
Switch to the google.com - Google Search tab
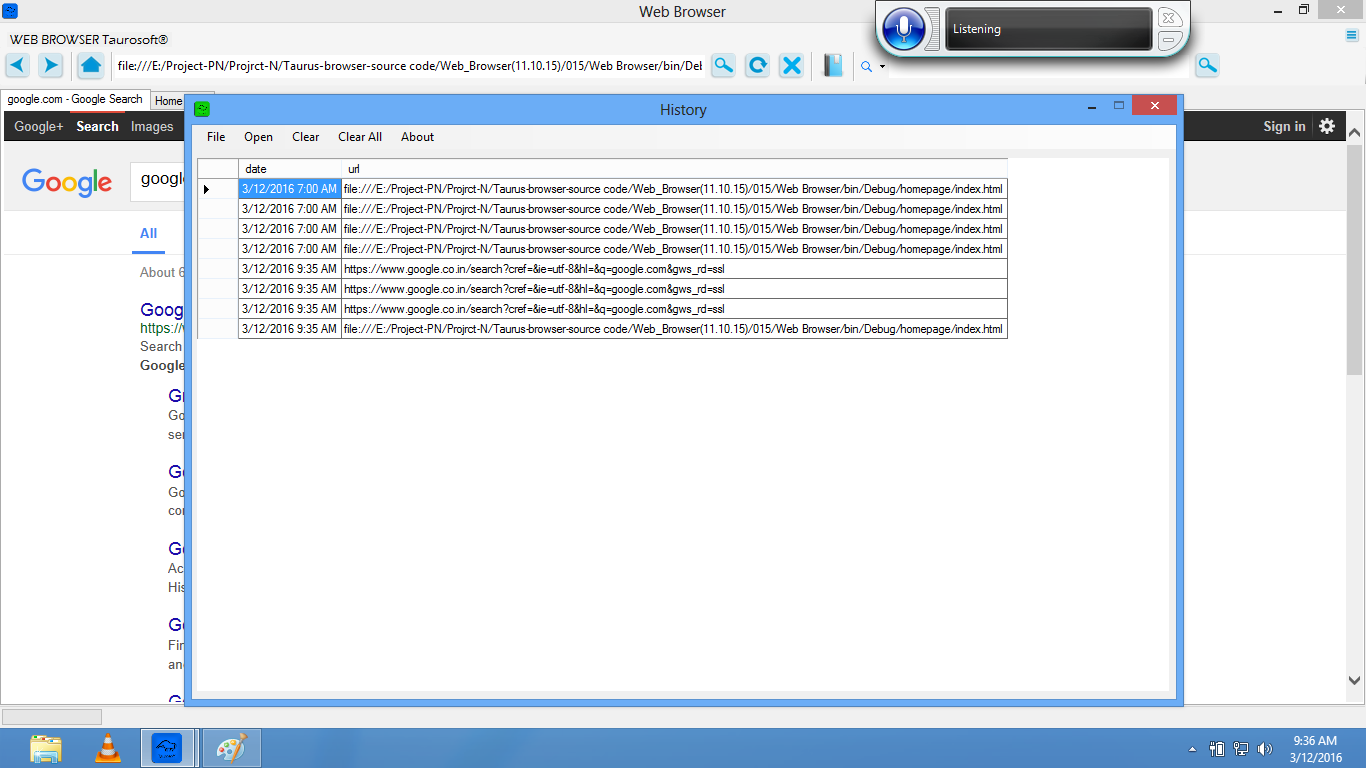coord(75,100)
